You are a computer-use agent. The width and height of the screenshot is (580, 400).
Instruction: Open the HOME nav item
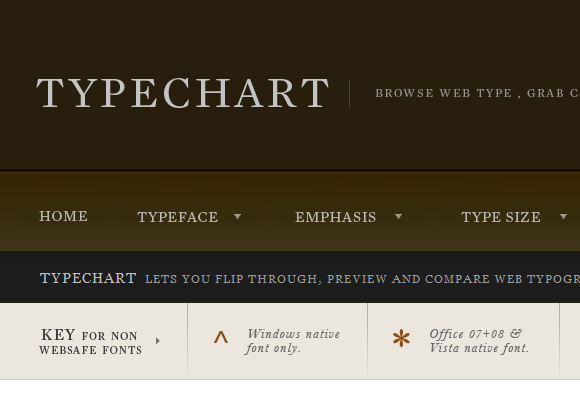click(64, 216)
